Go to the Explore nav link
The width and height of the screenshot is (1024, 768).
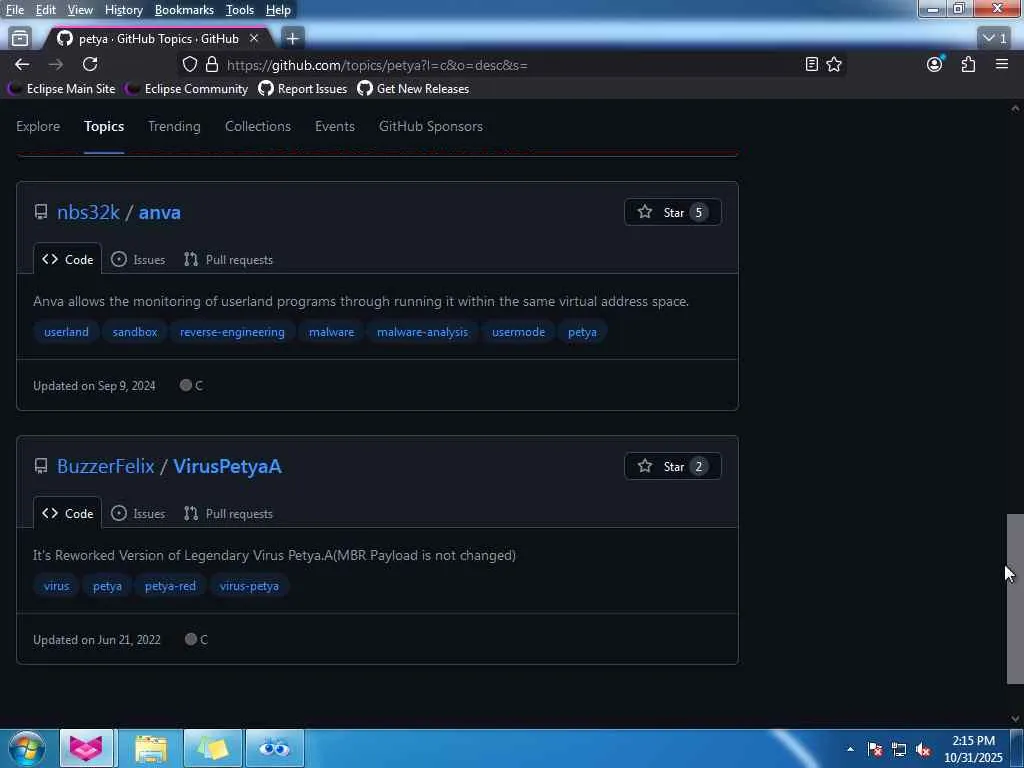[x=38, y=126]
